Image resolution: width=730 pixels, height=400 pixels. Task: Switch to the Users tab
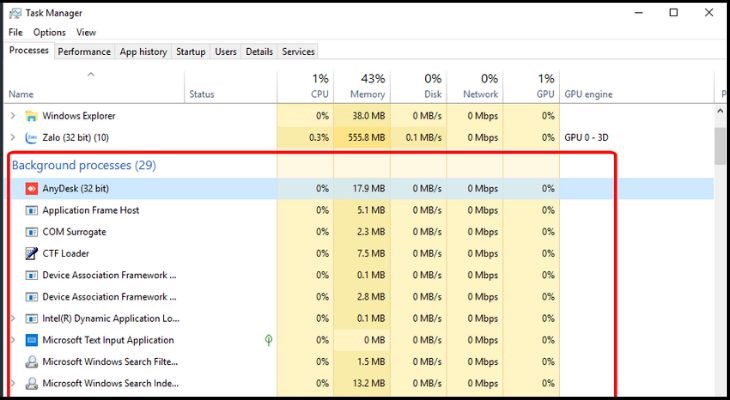[x=226, y=52]
